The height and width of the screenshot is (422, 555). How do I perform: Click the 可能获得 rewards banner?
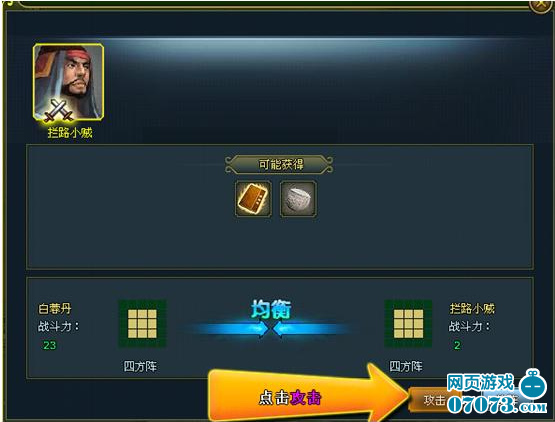click(x=279, y=164)
